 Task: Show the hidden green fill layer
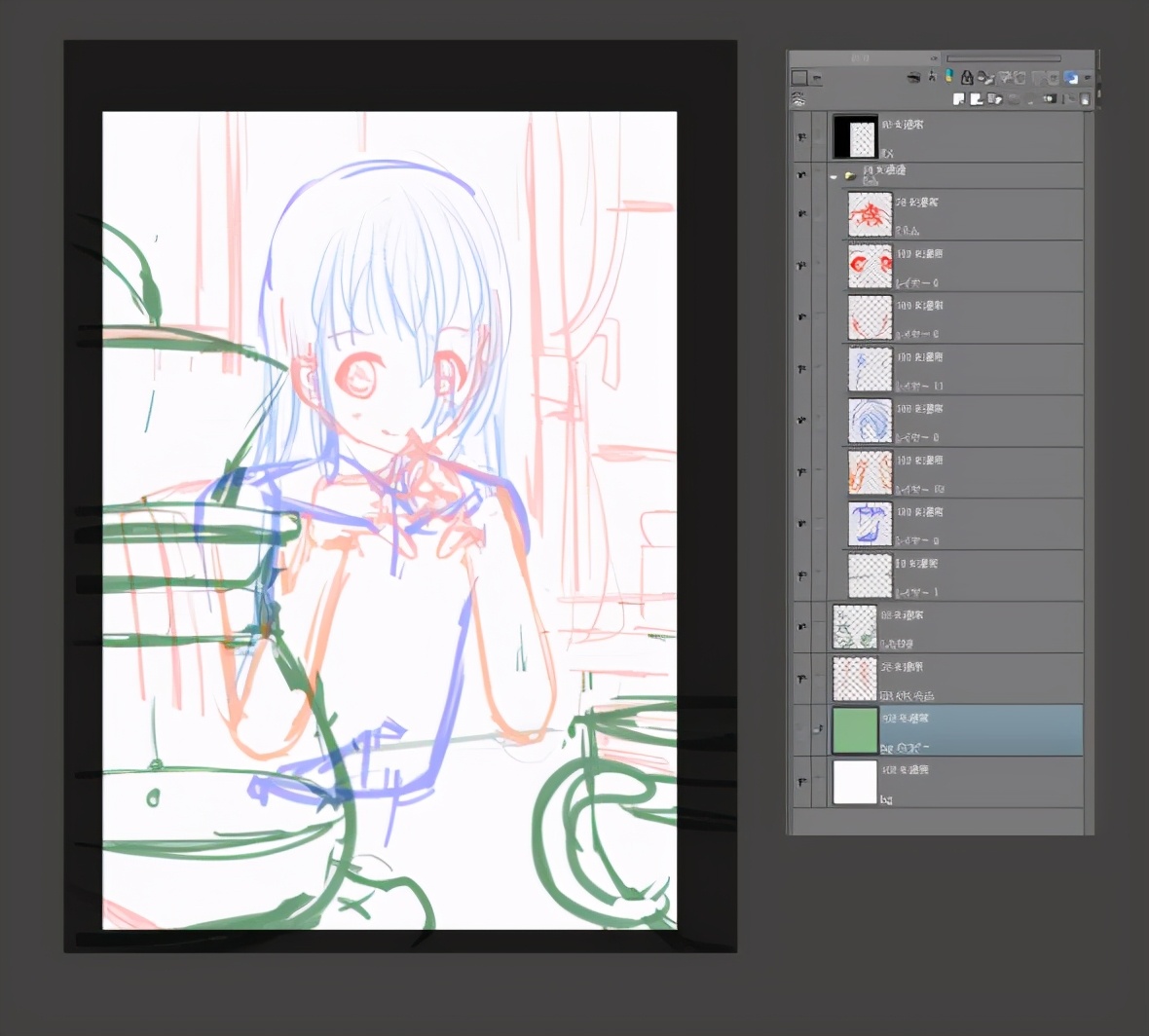coord(801,730)
